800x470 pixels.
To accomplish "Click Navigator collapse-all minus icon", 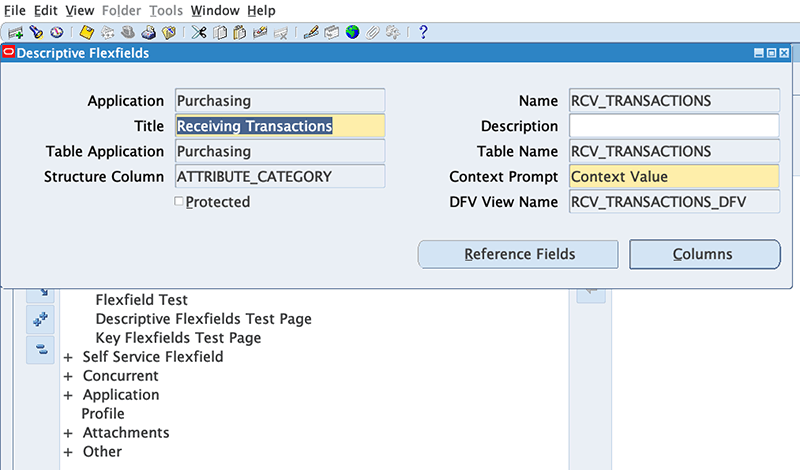I will (x=40, y=350).
